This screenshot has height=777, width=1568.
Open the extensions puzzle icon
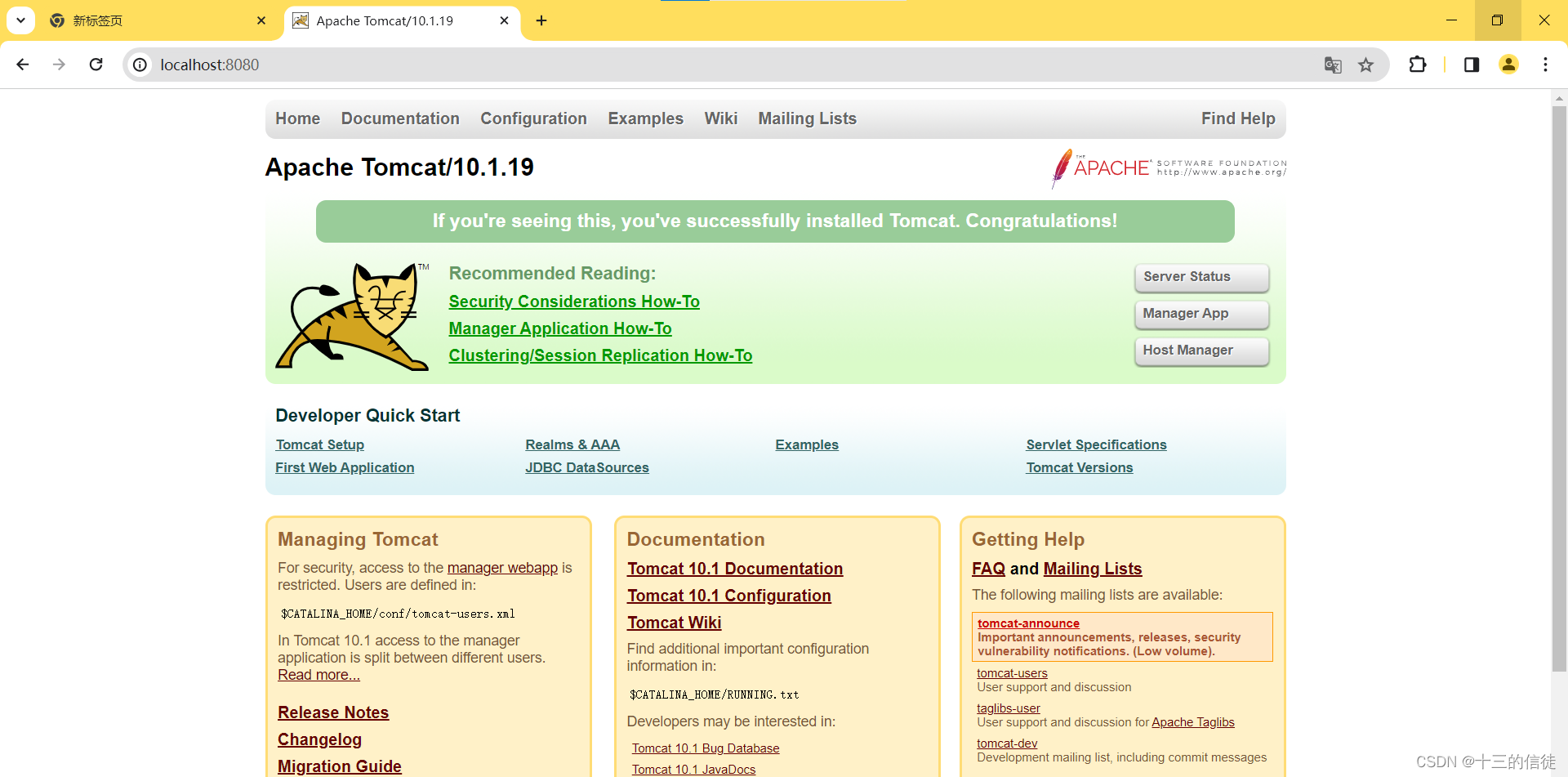pyautogui.click(x=1418, y=65)
